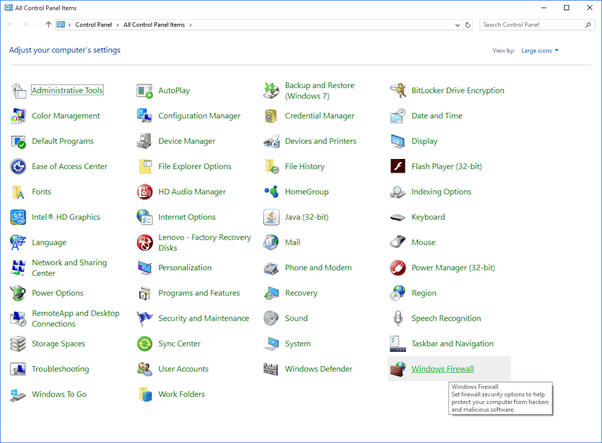
Task: Click the Color Management icon
Action: (18, 116)
